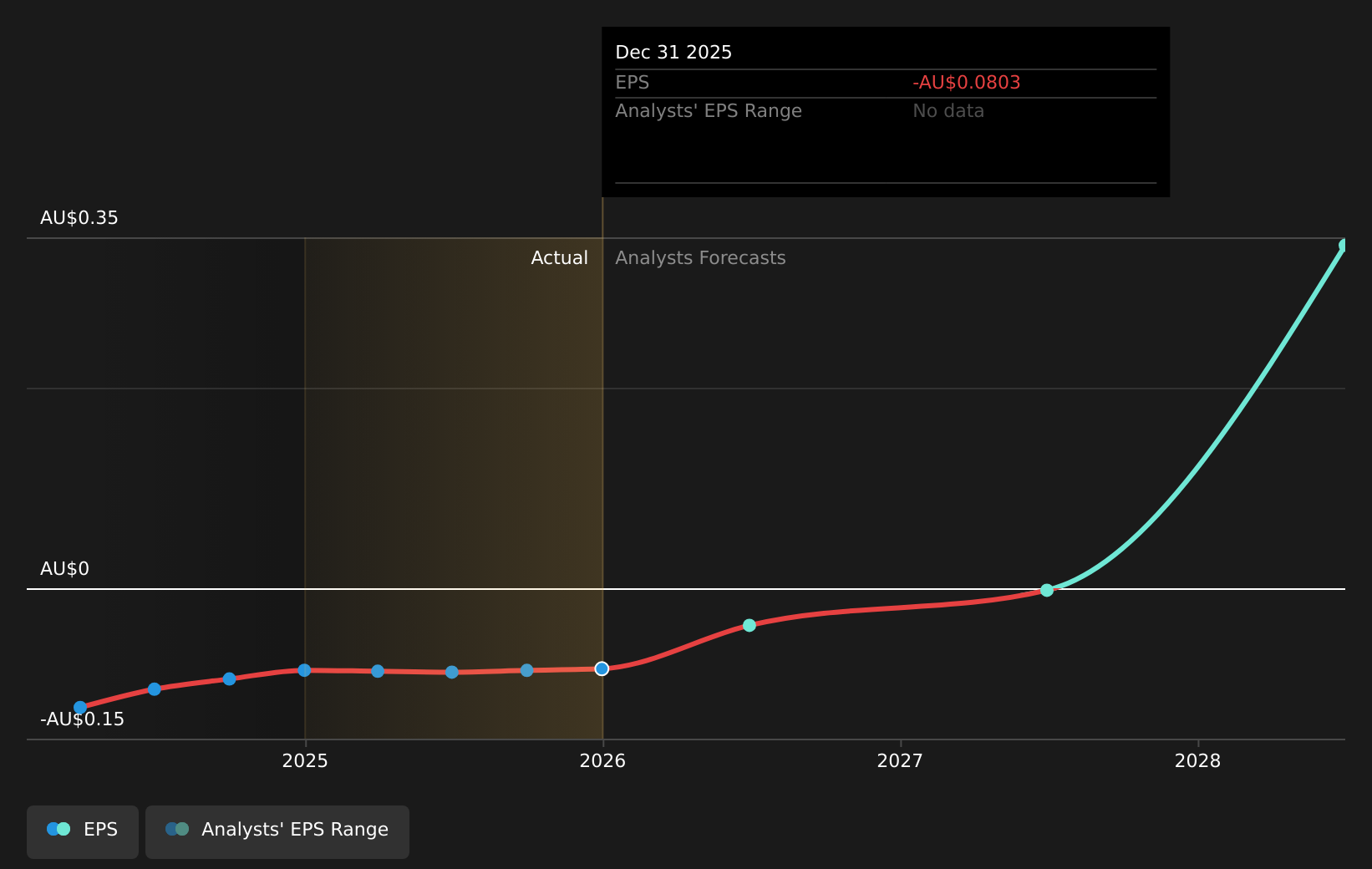
Task: Click the AU$0.35 y-axis label
Action: [x=79, y=218]
